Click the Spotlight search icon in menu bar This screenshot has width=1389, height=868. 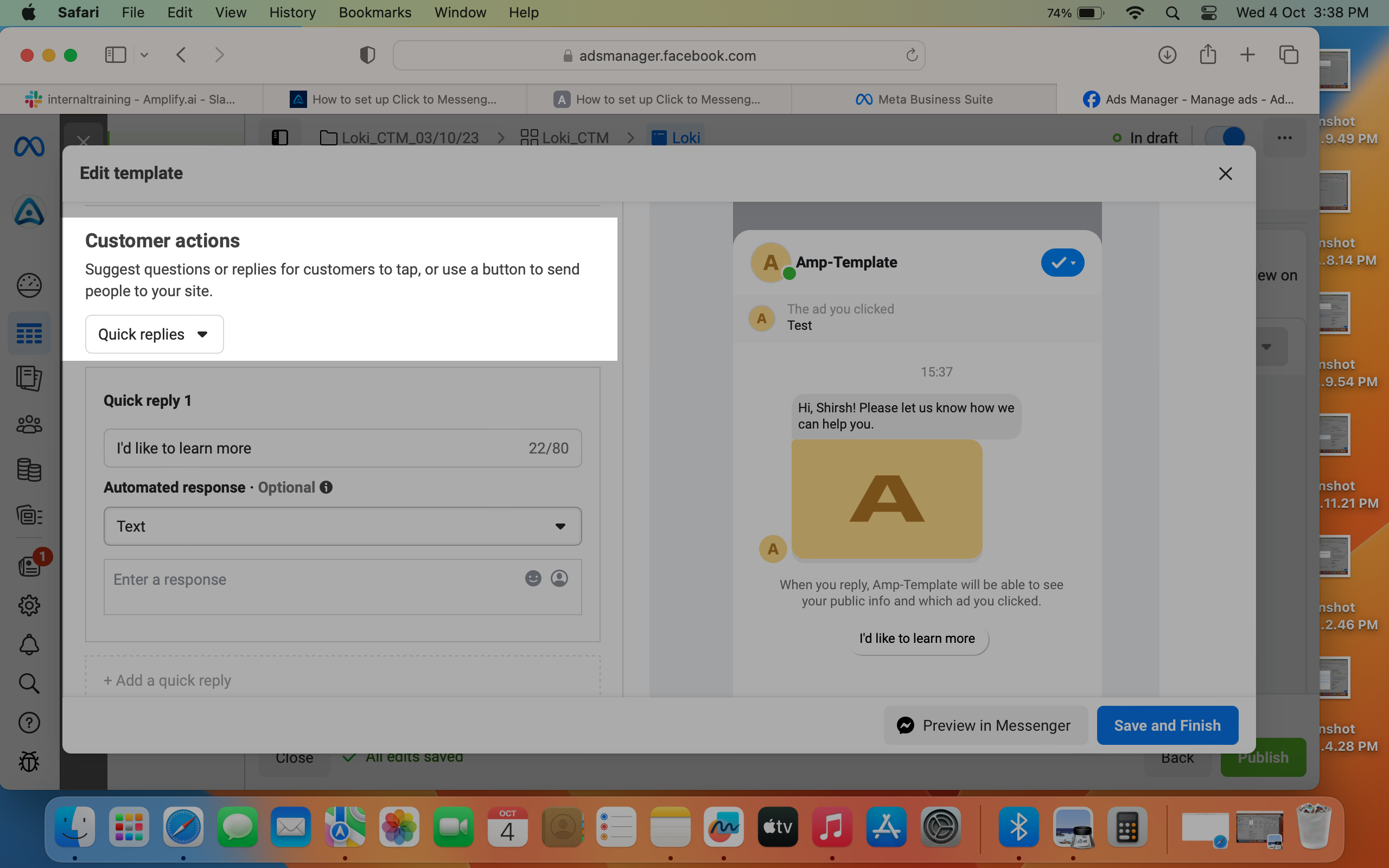tap(1173, 12)
